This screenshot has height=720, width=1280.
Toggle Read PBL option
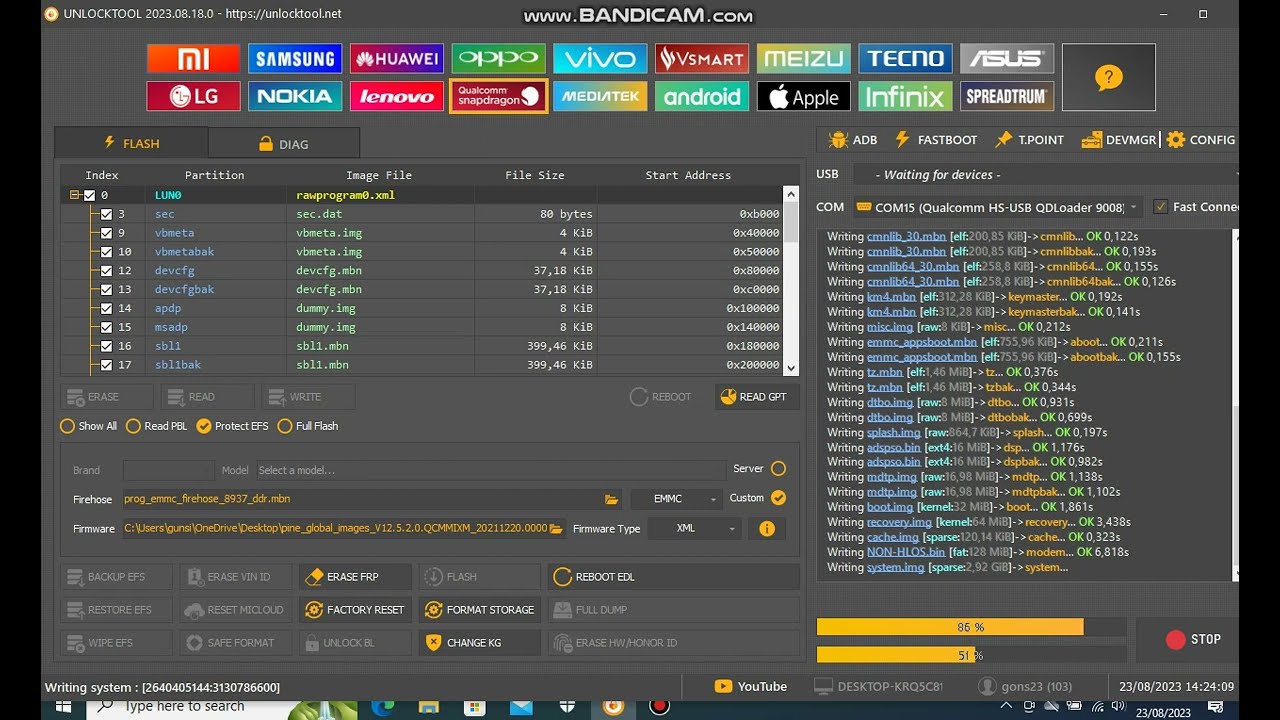point(156,426)
